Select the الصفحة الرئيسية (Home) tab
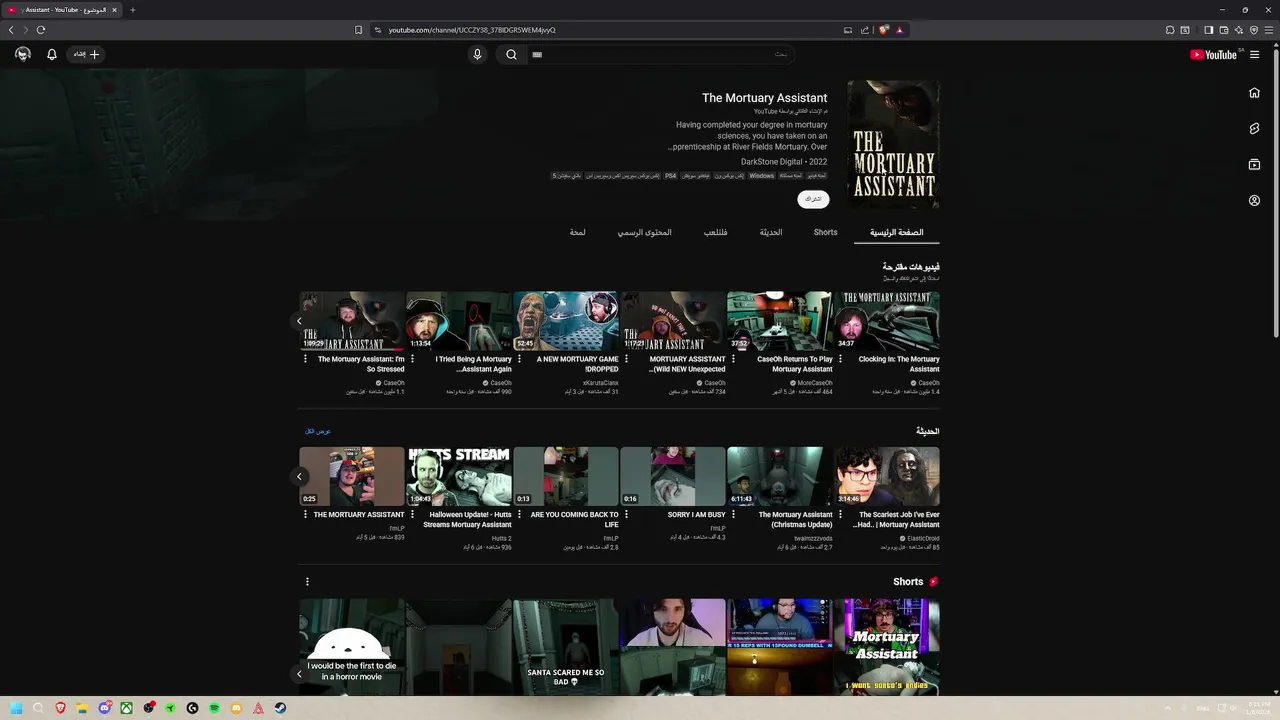The width and height of the screenshot is (1280, 720). [x=896, y=232]
